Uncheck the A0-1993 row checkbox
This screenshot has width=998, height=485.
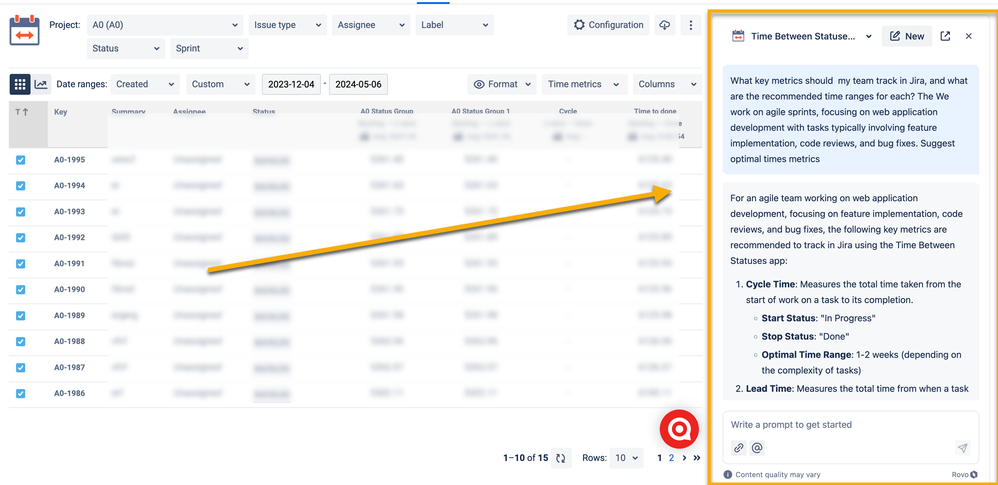pyautogui.click(x=20, y=211)
